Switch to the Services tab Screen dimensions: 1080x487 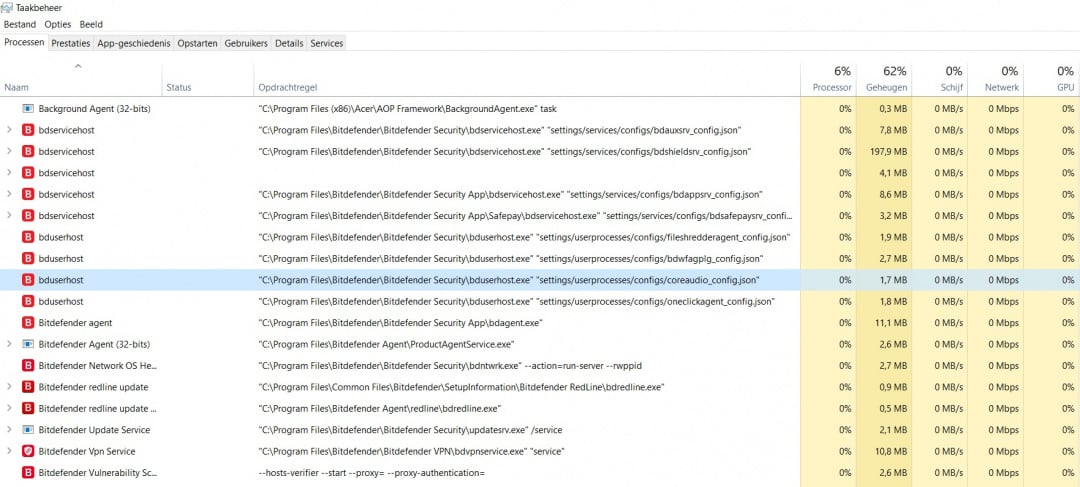[326, 43]
